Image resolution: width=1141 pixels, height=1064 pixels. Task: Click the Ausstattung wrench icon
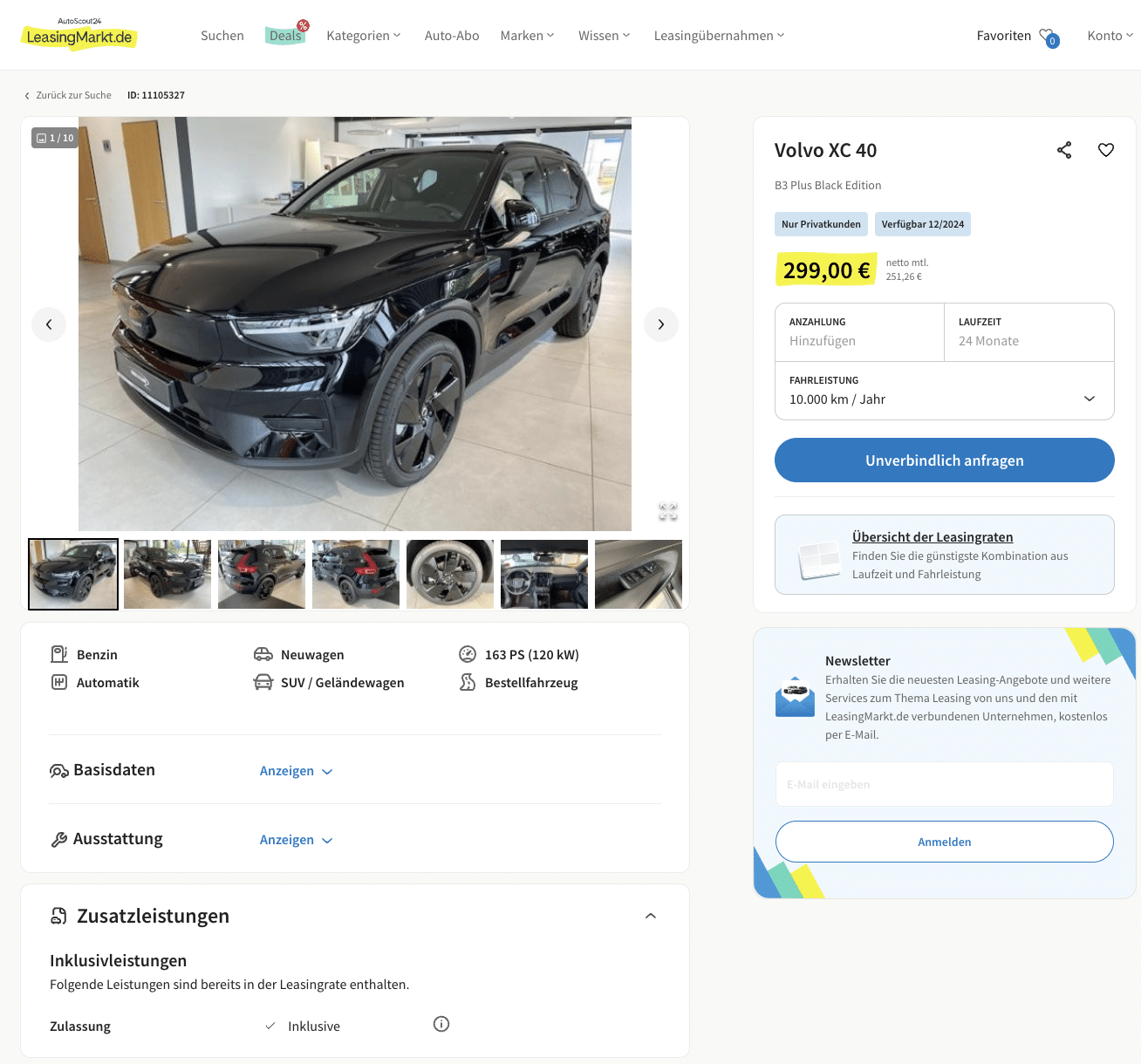click(59, 840)
